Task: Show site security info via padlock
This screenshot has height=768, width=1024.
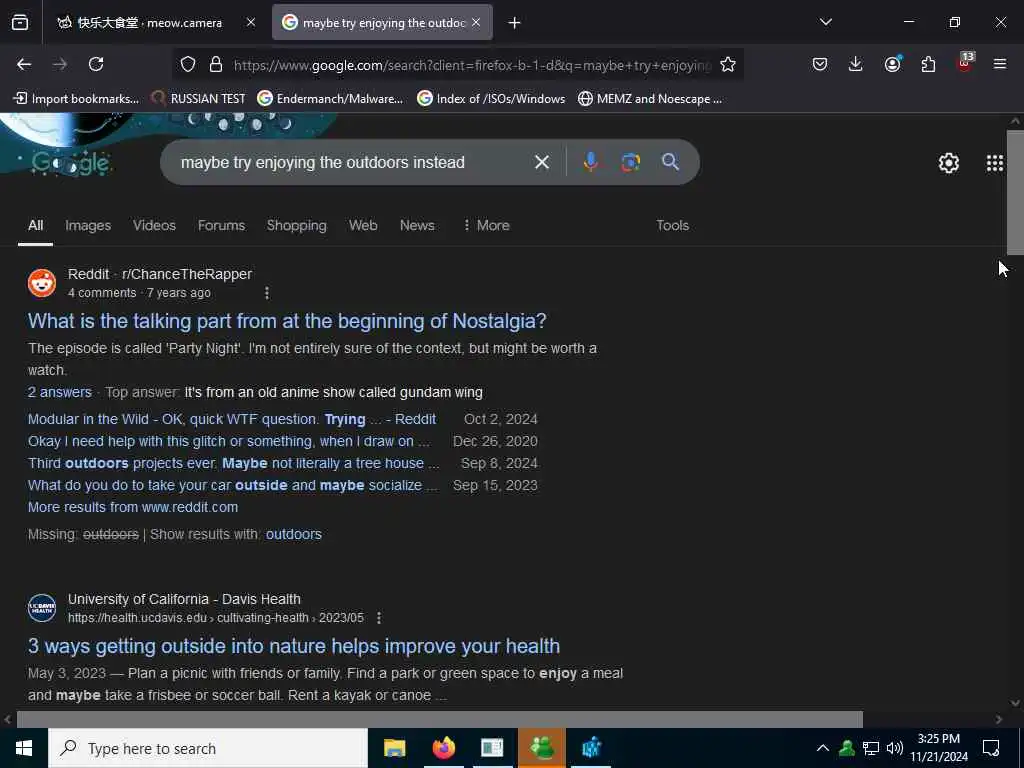Action: [216, 64]
